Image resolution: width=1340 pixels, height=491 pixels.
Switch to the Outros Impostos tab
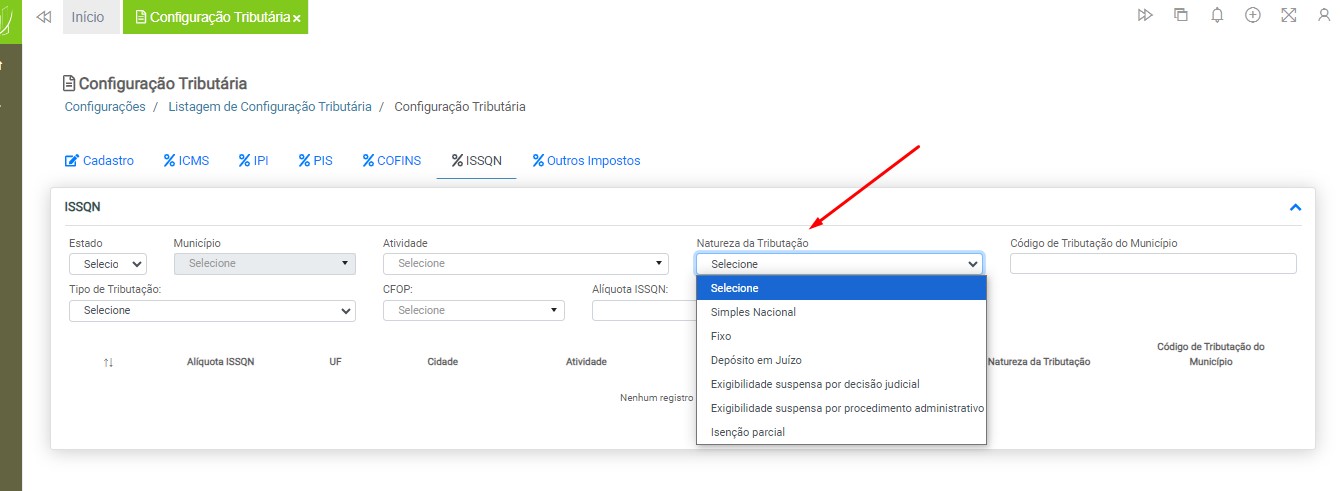pos(586,160)
